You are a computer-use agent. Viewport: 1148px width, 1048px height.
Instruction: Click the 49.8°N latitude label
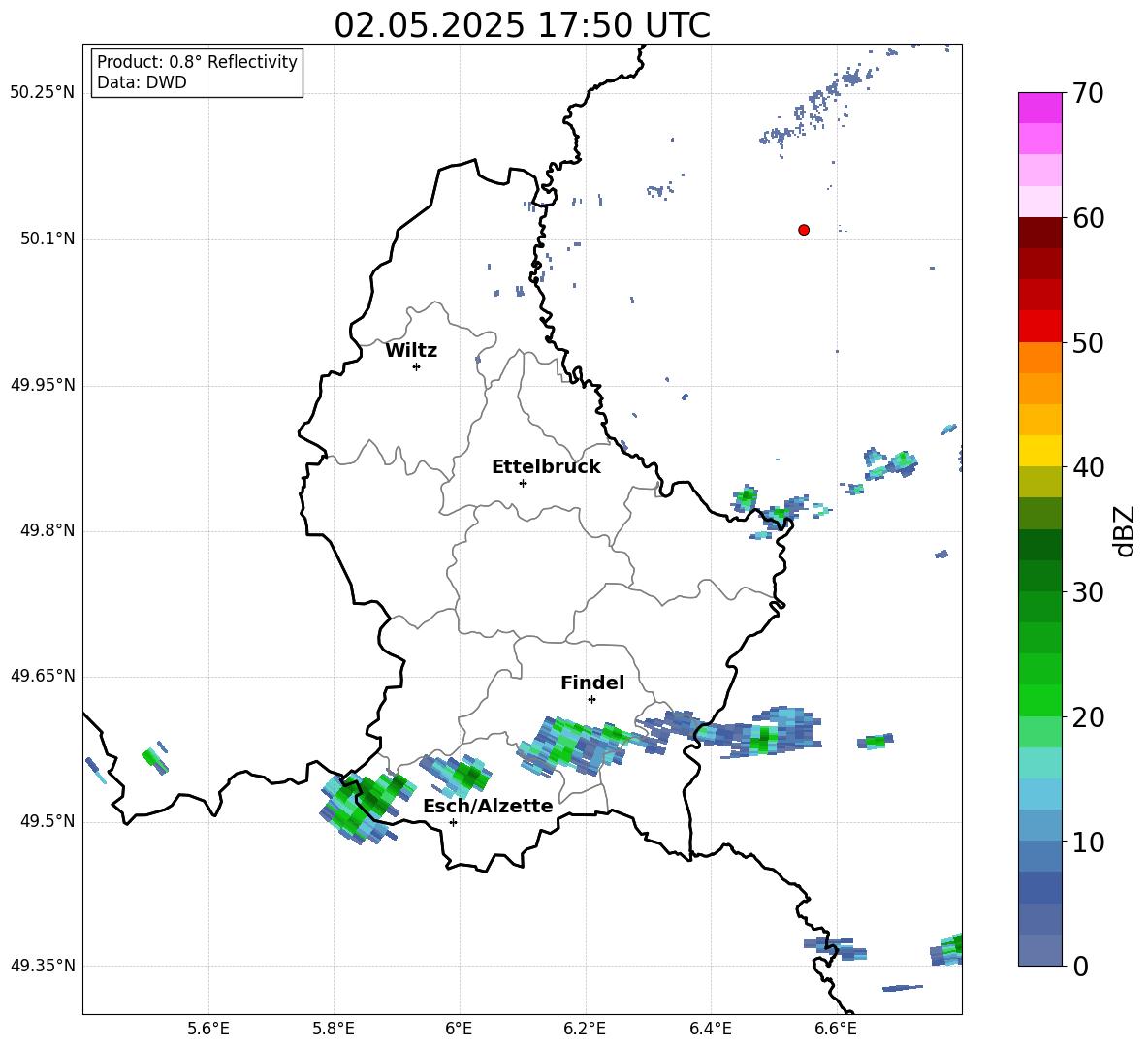pos(47,530)
